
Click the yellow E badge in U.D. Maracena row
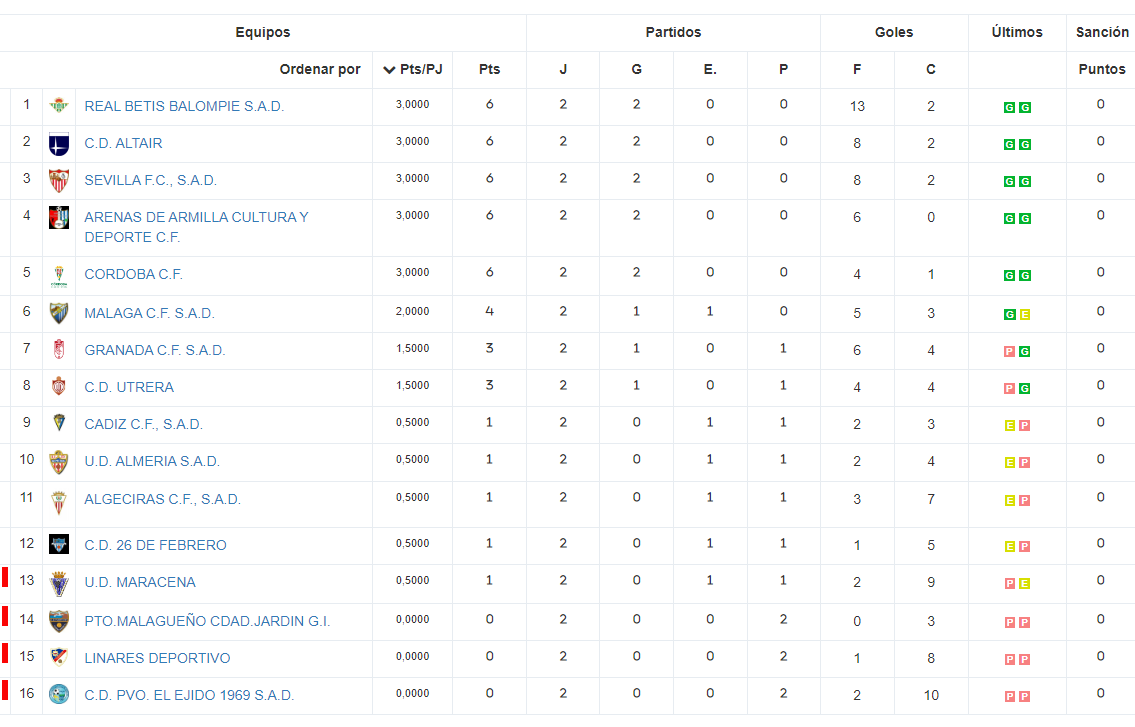[x=1025, y=583]
